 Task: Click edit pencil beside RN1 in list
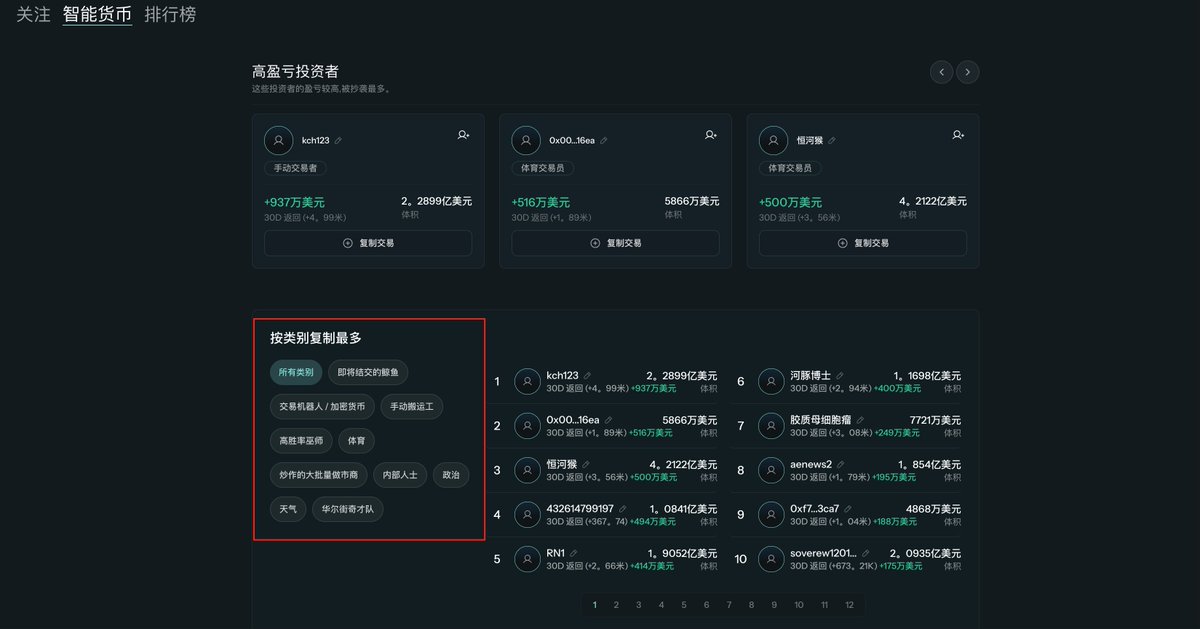click(575, 553)
